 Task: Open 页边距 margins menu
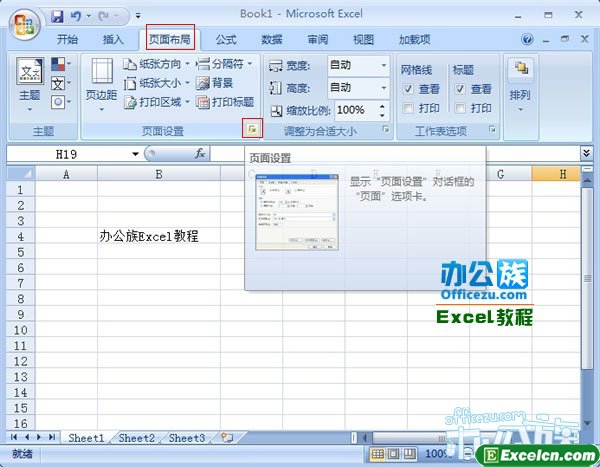point(101,85)
